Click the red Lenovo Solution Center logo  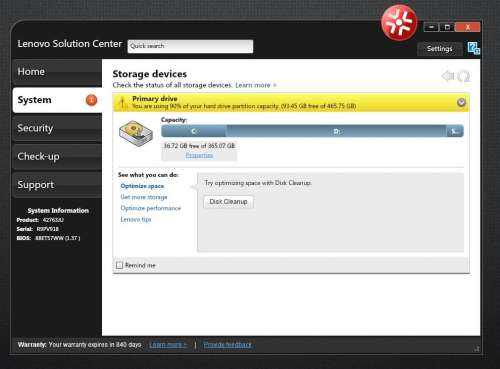click(x=399, y=23)
